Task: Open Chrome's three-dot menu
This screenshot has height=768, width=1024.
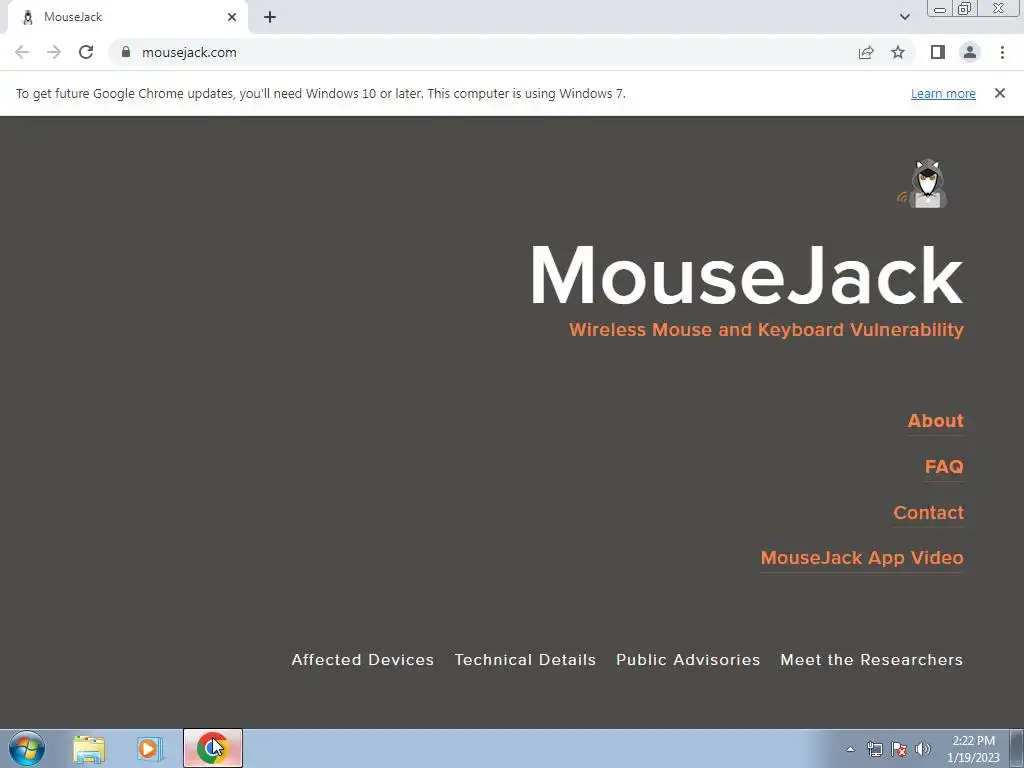Action: coord(1002,52)
